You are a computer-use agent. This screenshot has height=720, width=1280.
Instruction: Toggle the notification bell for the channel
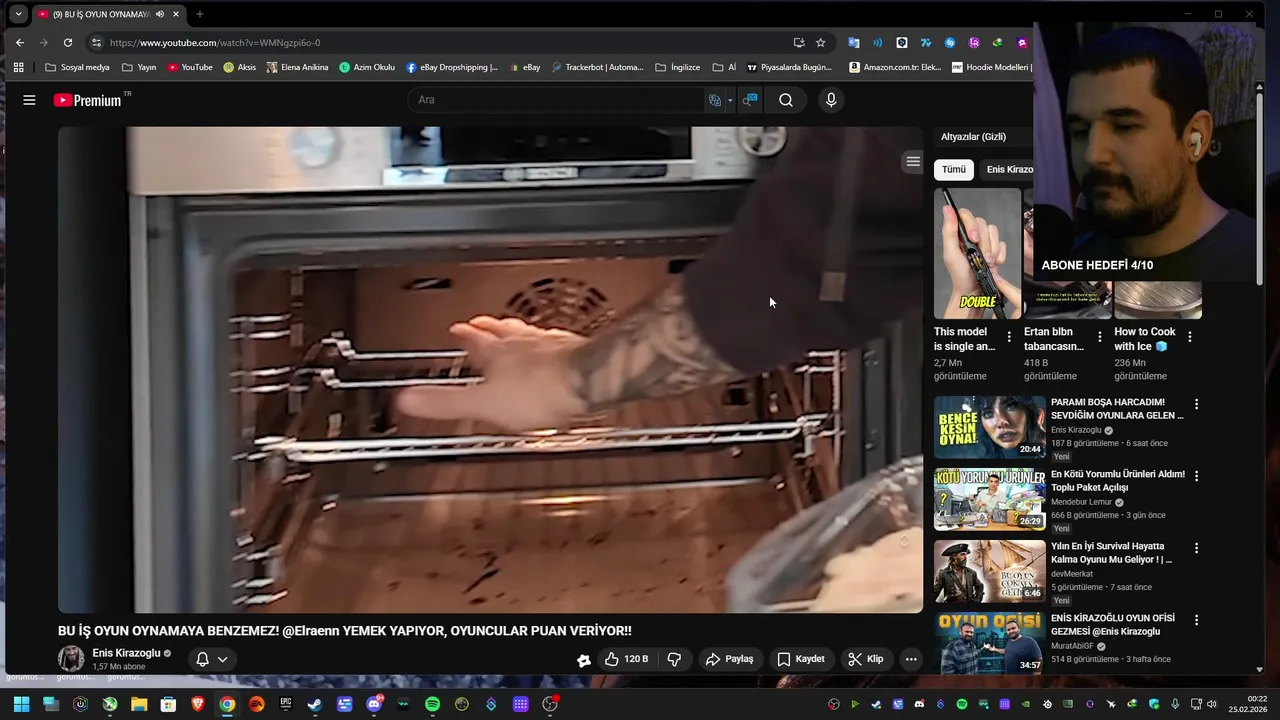pos(202,659)
